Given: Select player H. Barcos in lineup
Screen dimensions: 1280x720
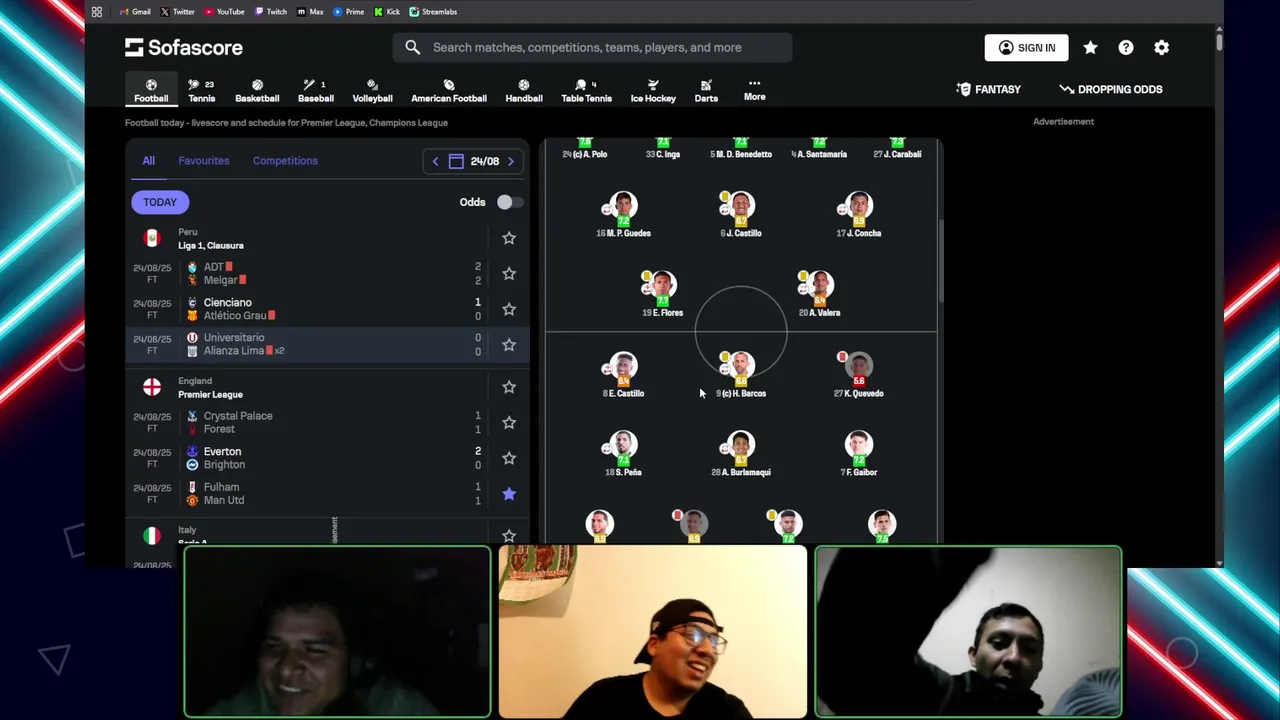Looking at the screenshot, I should [x=741, y=374].
